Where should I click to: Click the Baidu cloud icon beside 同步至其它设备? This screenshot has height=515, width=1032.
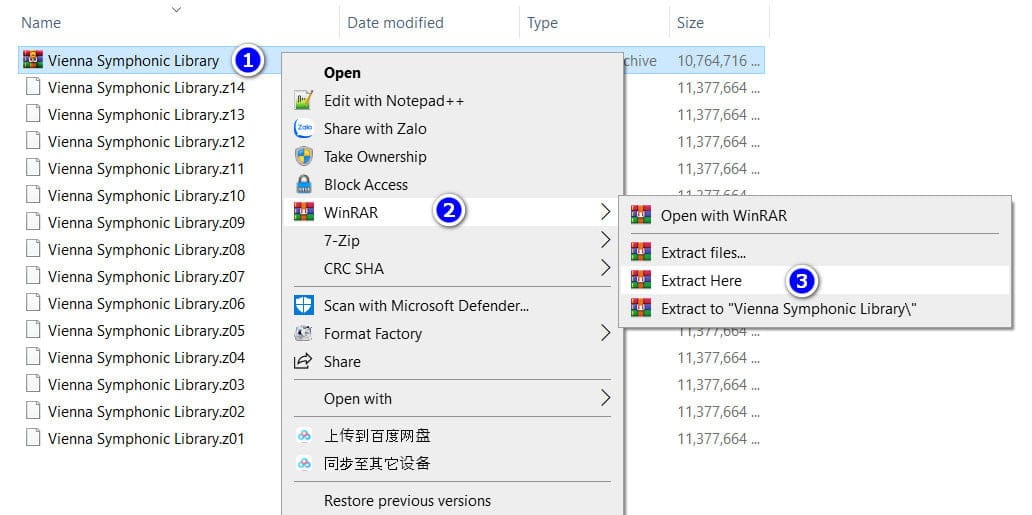(x=303, y=463)
